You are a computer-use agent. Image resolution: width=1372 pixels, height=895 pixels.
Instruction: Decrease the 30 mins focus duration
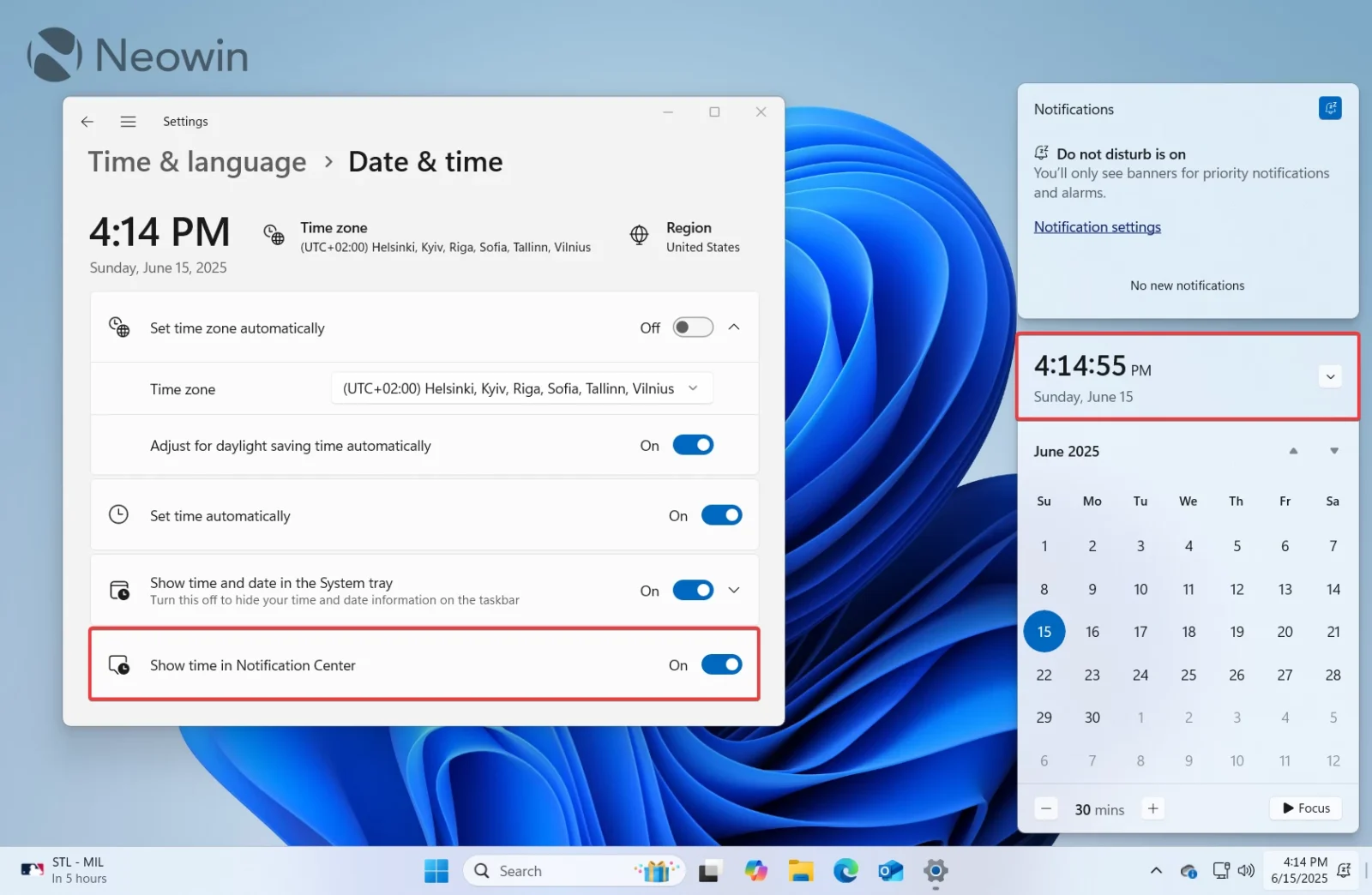1045,808
